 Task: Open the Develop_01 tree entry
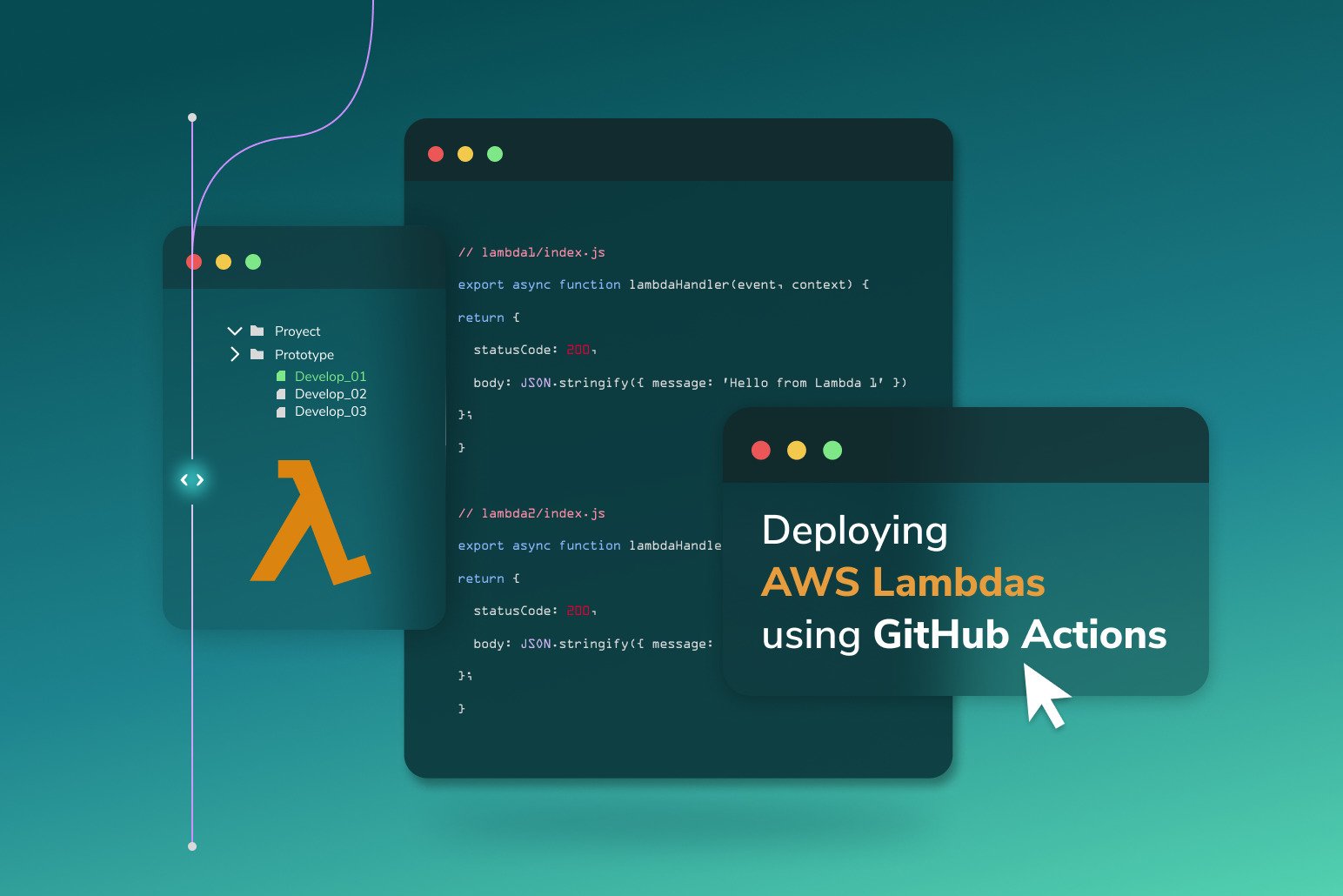pos(331,376)
